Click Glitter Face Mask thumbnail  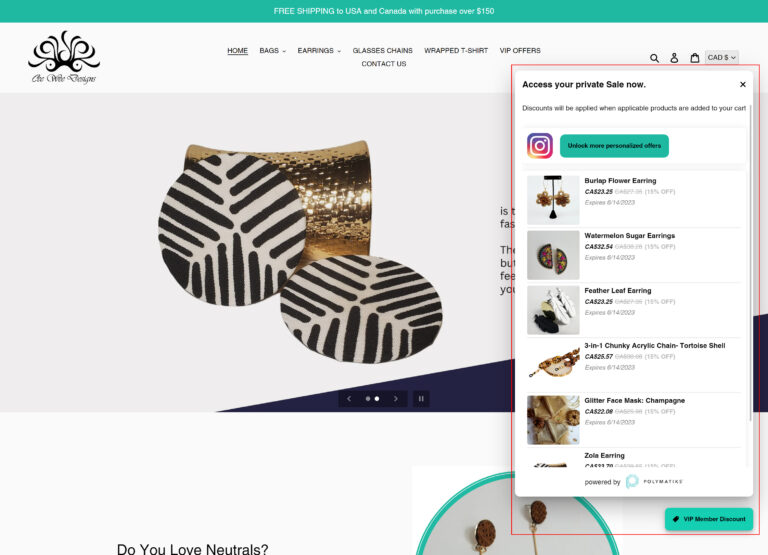pyautogui.click(x=553, y=420)
